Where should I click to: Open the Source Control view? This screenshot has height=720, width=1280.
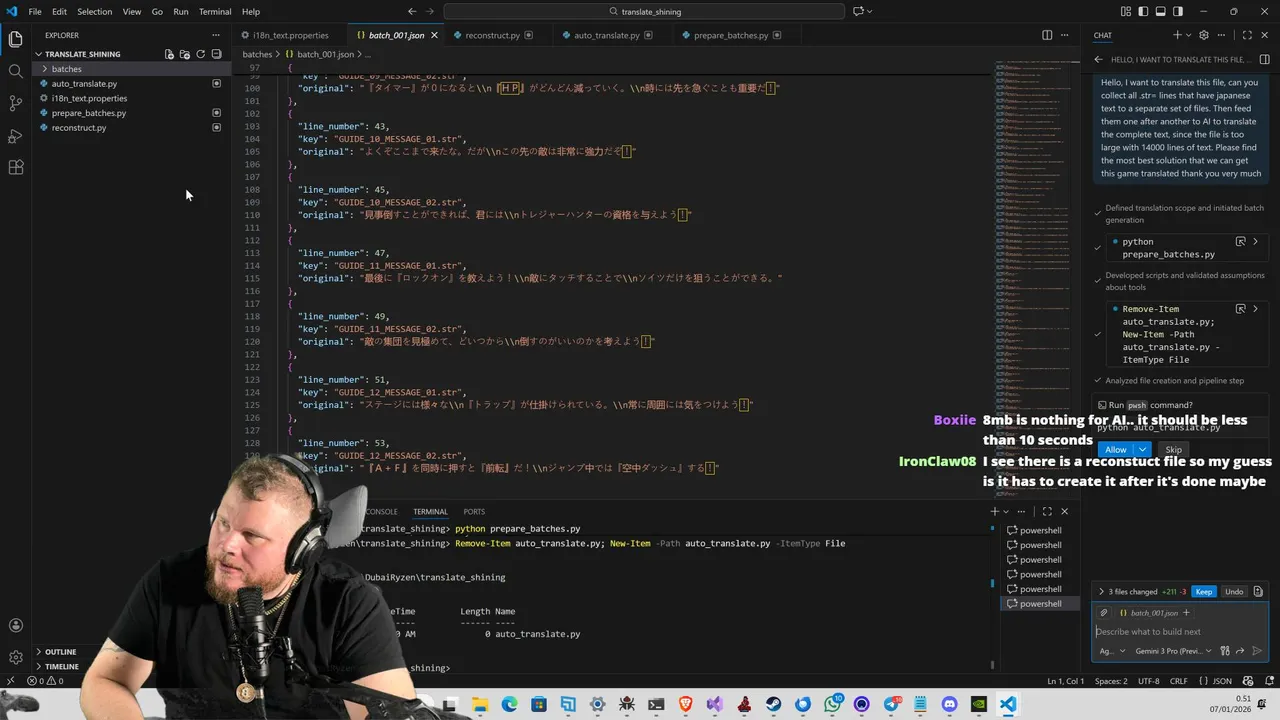click(x=15, y=103)
